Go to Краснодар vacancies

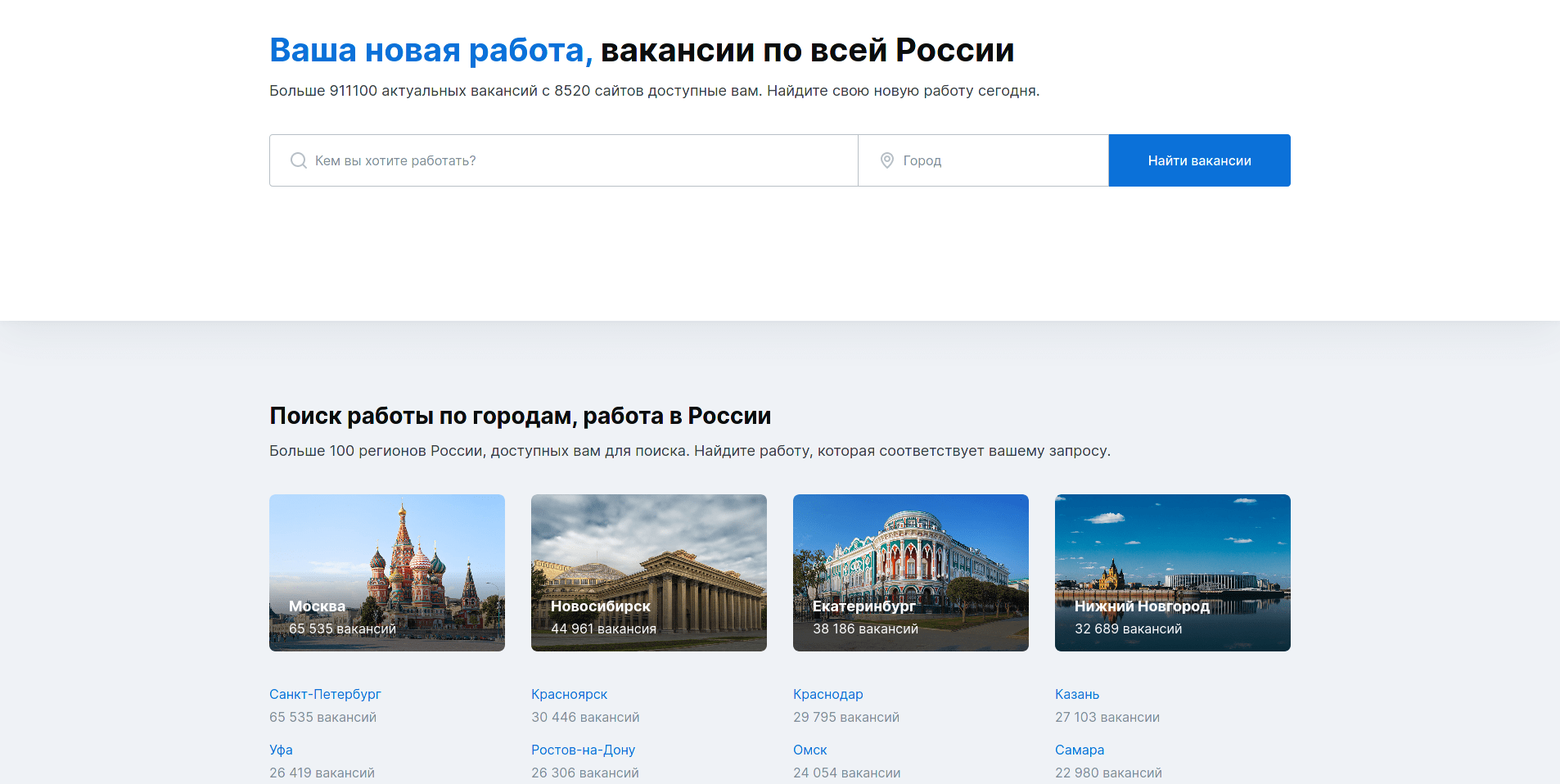827,694
